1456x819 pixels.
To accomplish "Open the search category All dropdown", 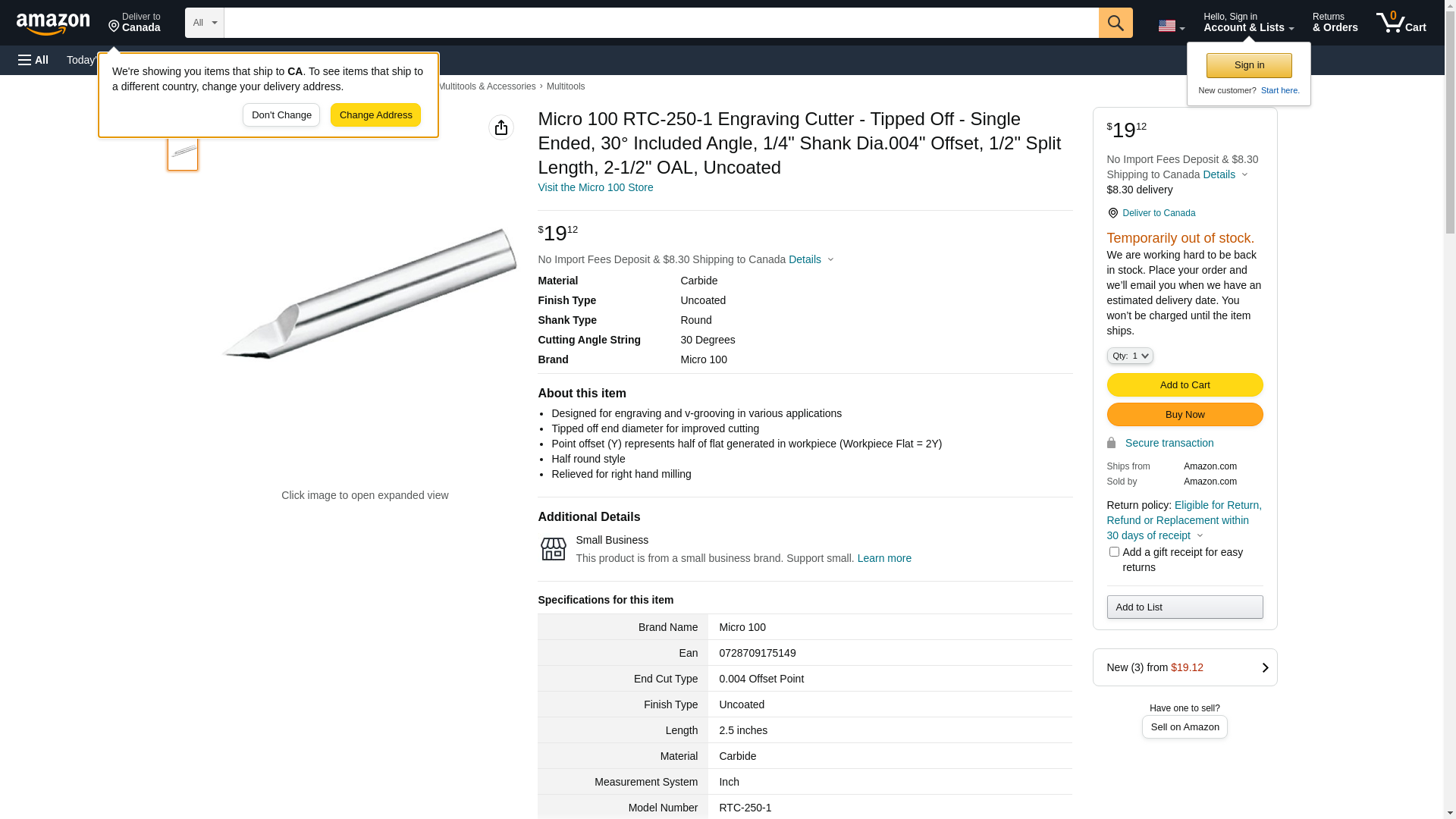I will click(204, 23).
